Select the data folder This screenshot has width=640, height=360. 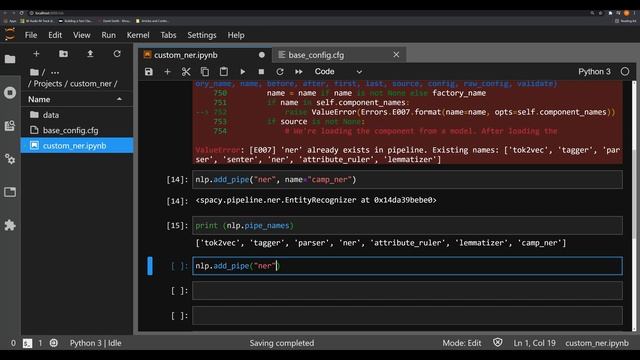click(x=77, y=115)
